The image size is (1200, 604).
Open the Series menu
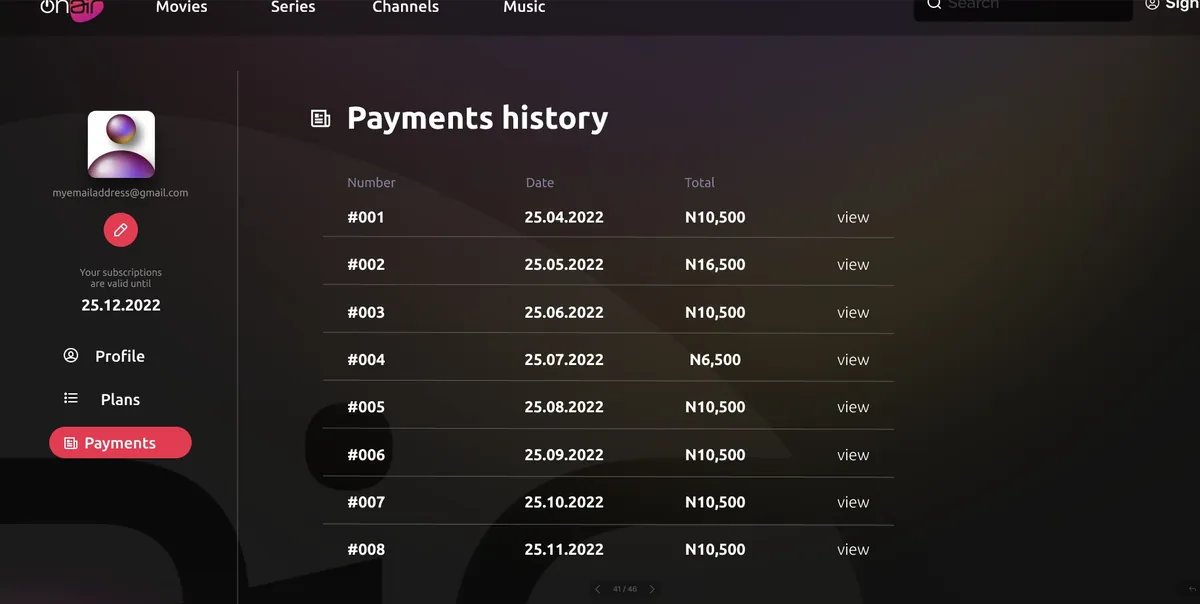click(x=293, y=7)
